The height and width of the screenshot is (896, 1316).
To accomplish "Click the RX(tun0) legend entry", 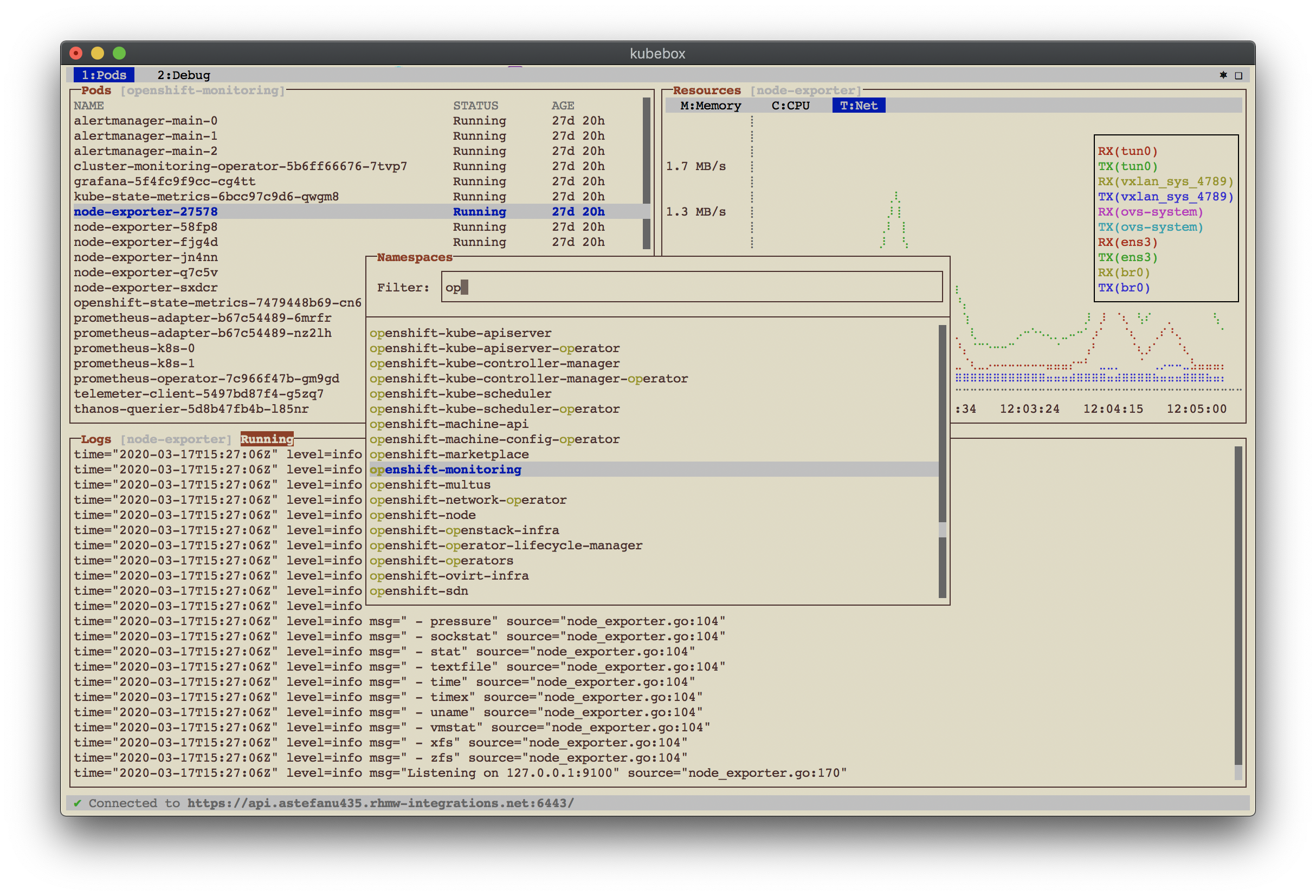I will [x=1127, y=151].
